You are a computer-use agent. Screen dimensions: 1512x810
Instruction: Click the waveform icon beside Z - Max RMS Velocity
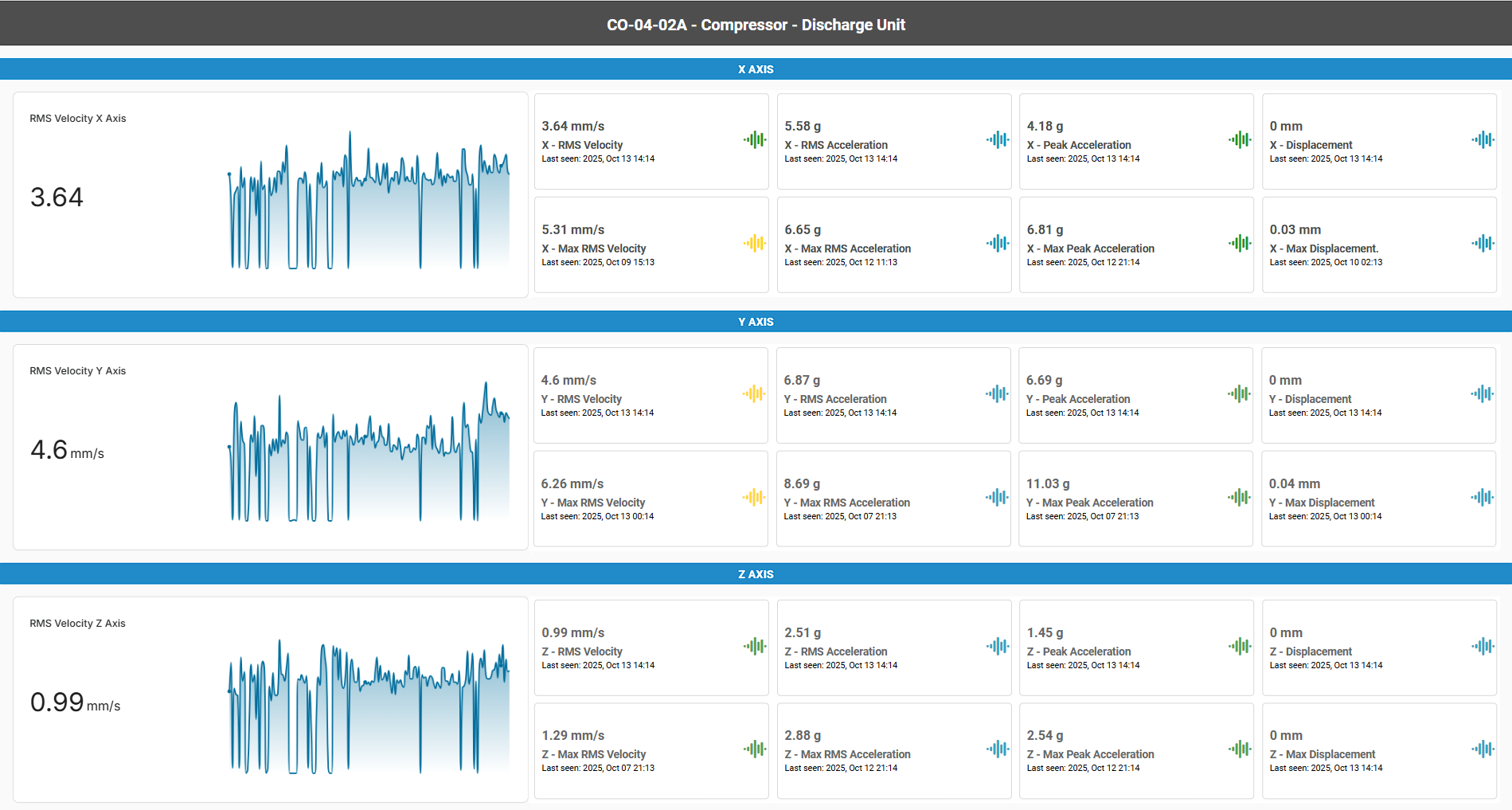point(754,749)
